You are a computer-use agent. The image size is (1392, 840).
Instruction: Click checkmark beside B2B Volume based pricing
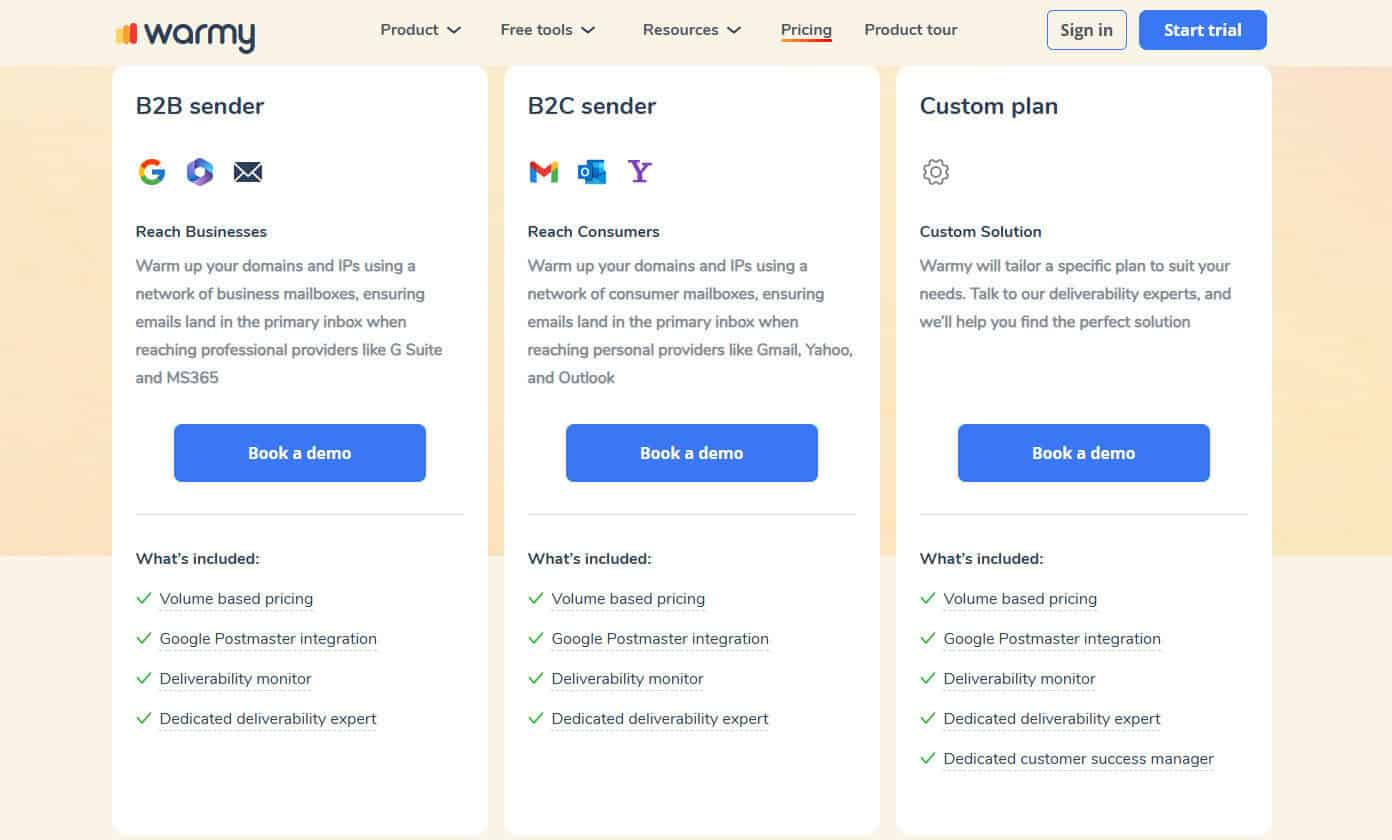(x=143, y=598)
